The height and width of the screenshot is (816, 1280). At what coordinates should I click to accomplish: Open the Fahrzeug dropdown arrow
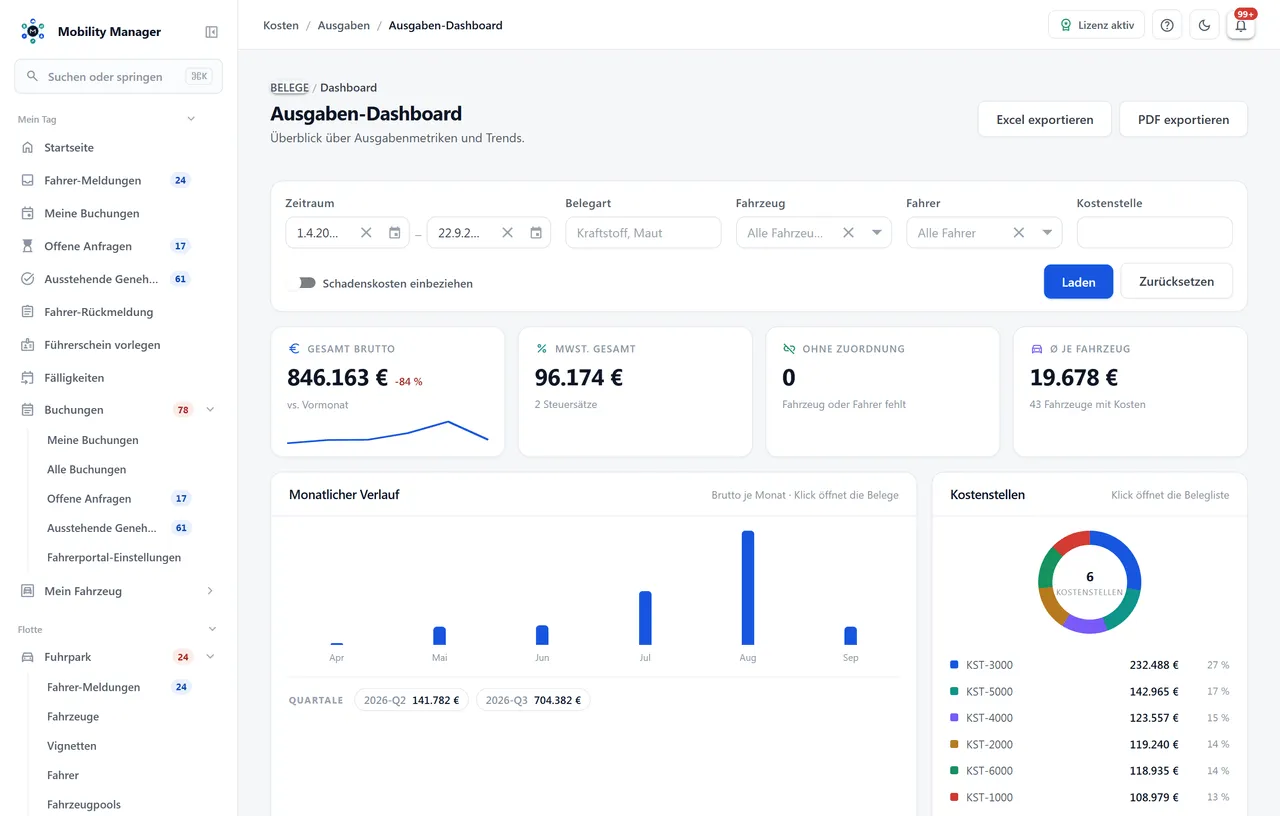[x=877, y=233]
